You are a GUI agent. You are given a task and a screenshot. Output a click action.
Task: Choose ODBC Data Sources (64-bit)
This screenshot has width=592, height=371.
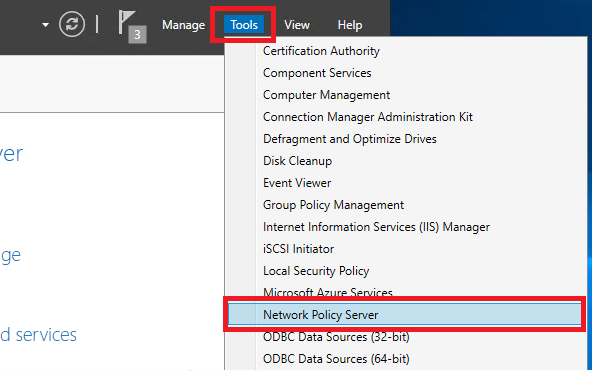336,359
